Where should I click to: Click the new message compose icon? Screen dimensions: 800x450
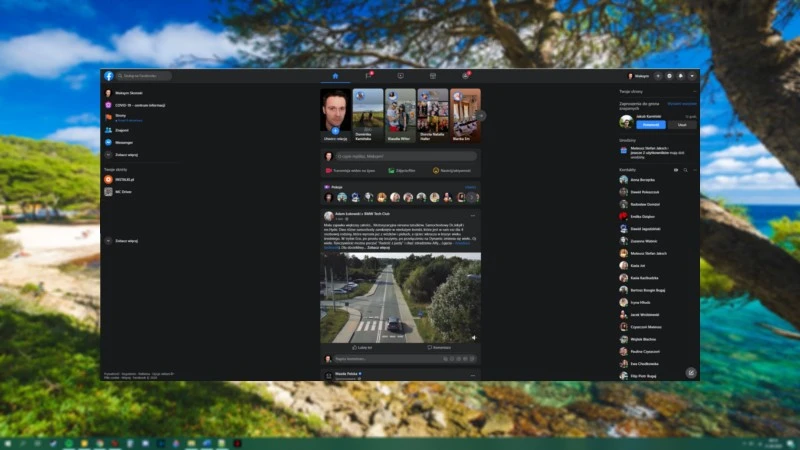coord(690,372)
